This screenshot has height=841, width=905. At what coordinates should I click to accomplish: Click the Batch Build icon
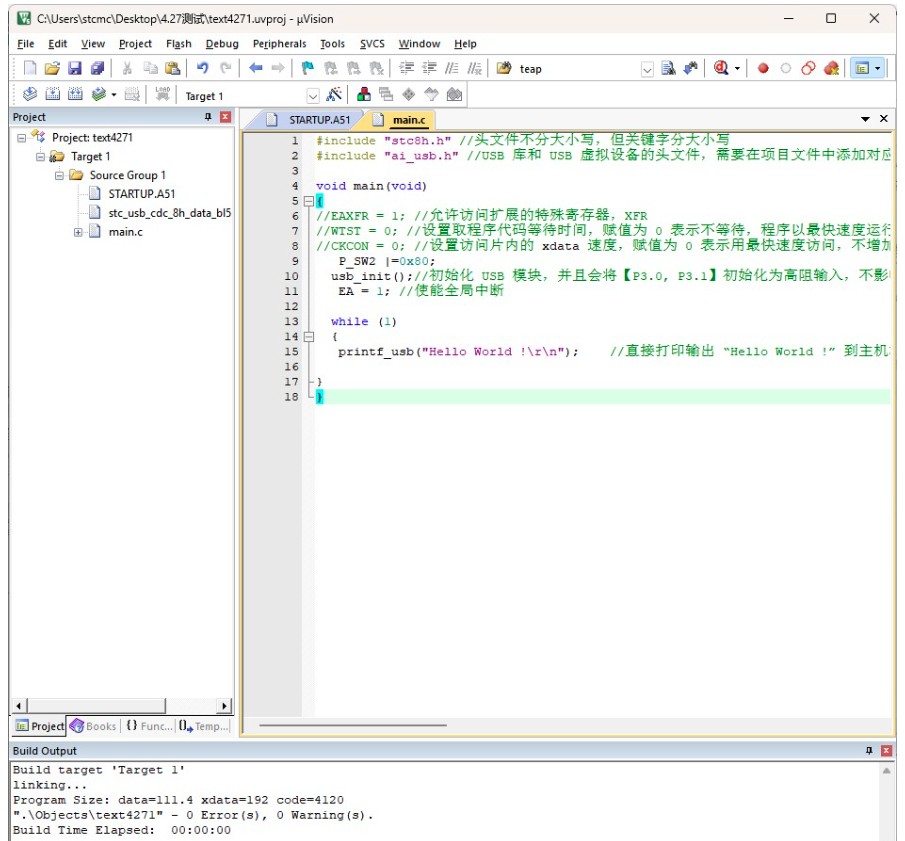(x=99, y=94)
